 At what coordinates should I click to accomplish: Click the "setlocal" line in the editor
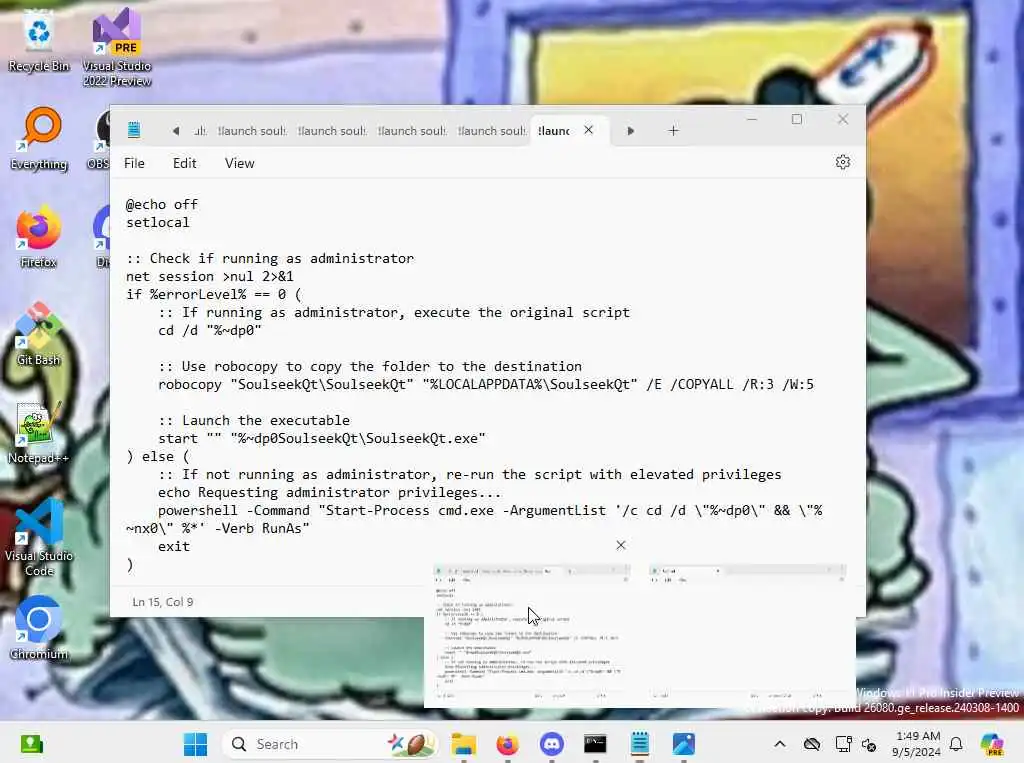click(158, 222)
